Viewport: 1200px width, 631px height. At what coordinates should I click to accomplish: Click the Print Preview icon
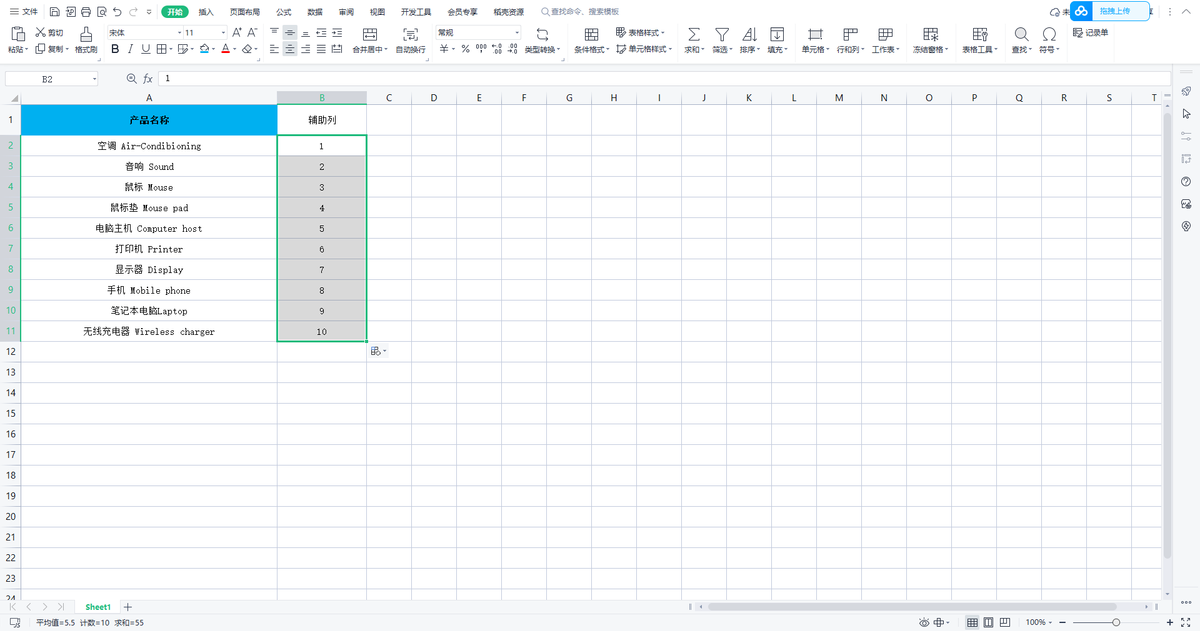click(x=102, y=12)
